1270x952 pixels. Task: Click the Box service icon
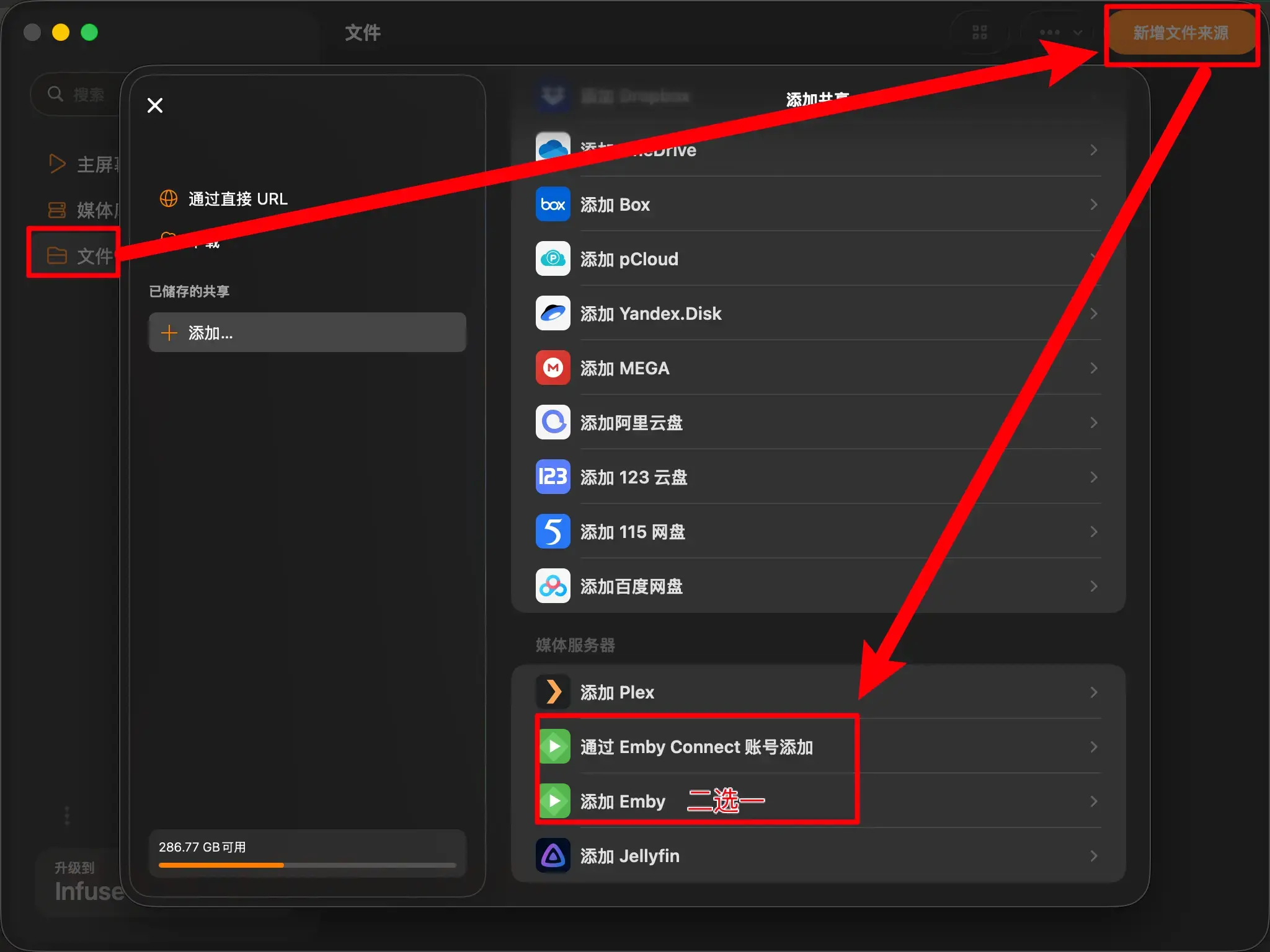(553, 205)
